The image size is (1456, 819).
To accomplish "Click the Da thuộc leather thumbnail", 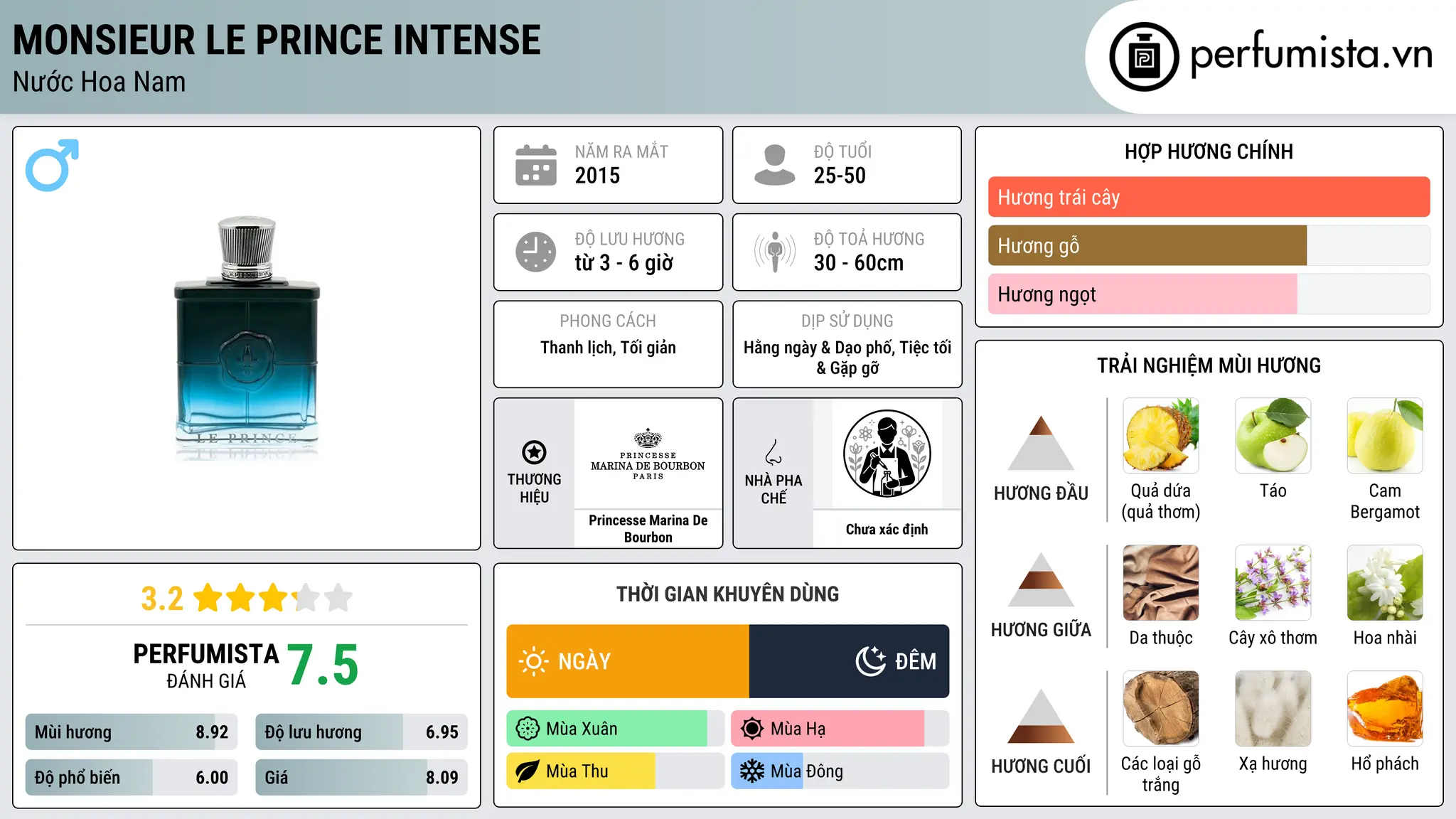I will pos(1160,583).
